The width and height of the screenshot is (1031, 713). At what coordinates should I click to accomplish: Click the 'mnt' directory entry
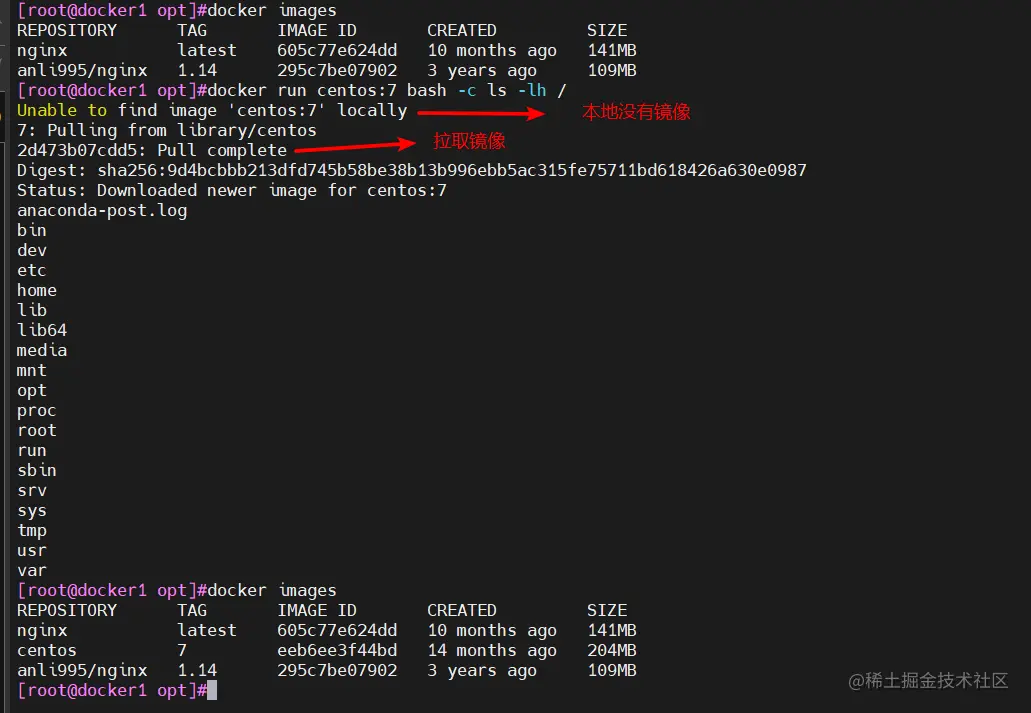click(32, 370)
